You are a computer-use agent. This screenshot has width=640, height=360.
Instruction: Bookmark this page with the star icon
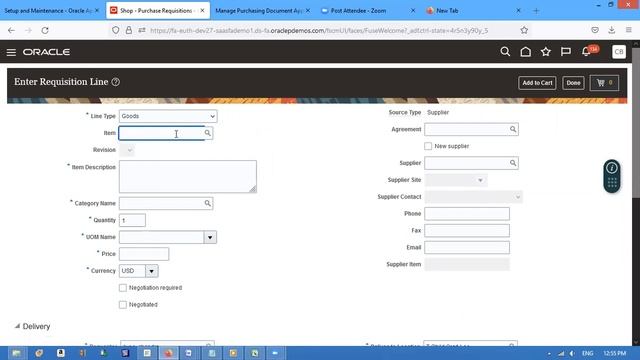pyautogui.click(x=524, y=30)
